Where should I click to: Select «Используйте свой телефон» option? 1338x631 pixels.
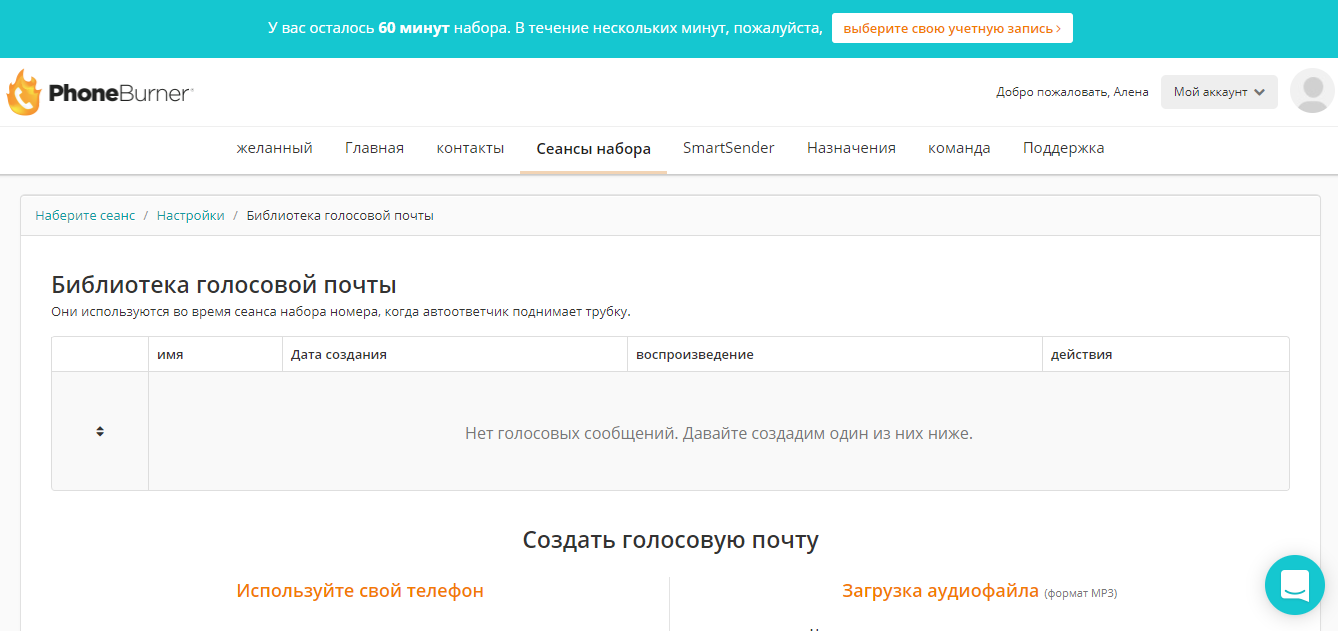359,590
